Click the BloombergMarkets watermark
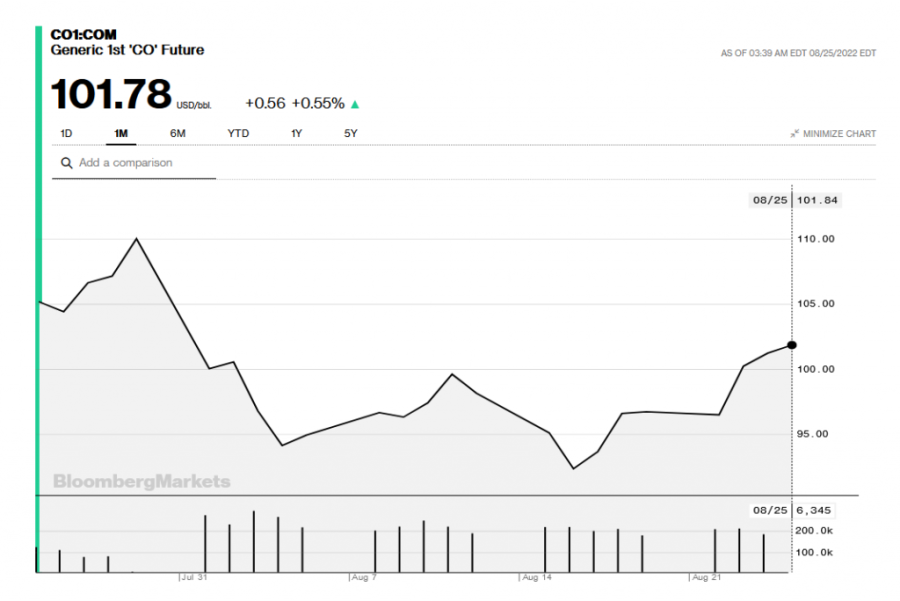This screenshot has height=601, width=900. 141,482
